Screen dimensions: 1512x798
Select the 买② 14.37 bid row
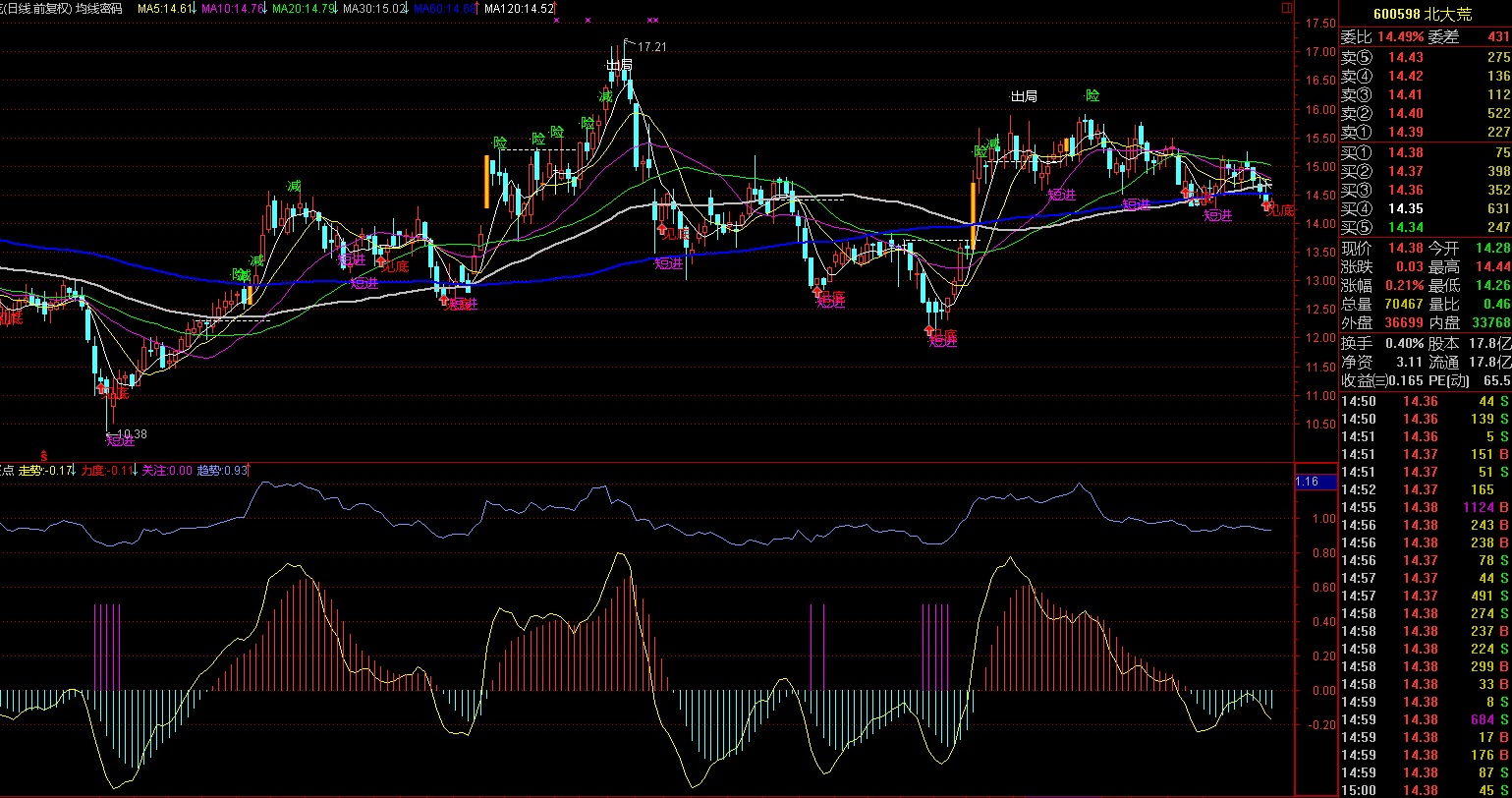[1426, 171]
